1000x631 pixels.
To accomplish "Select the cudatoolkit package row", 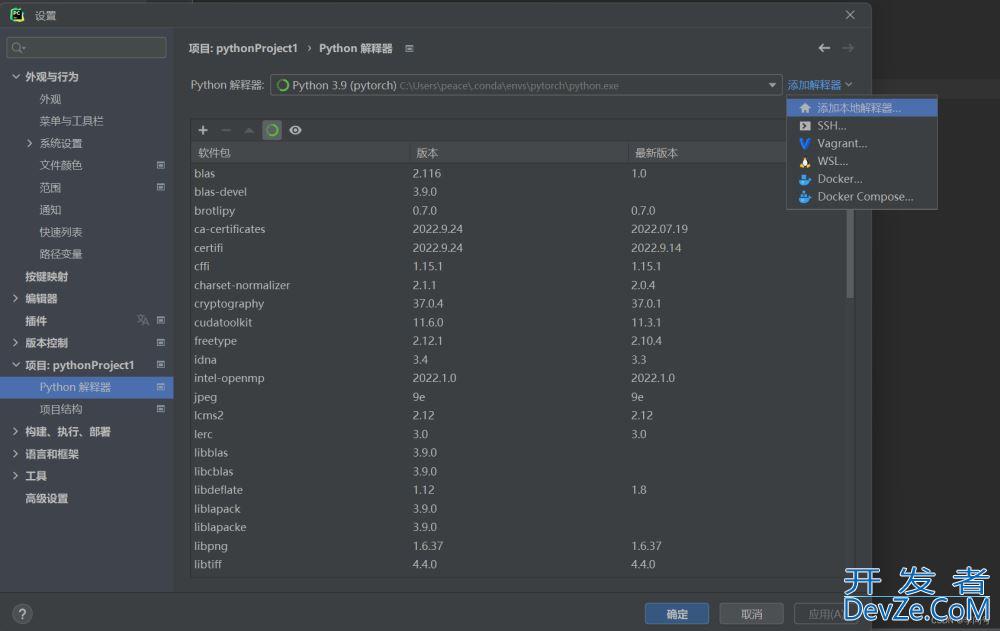I will (x=518, y=322).
